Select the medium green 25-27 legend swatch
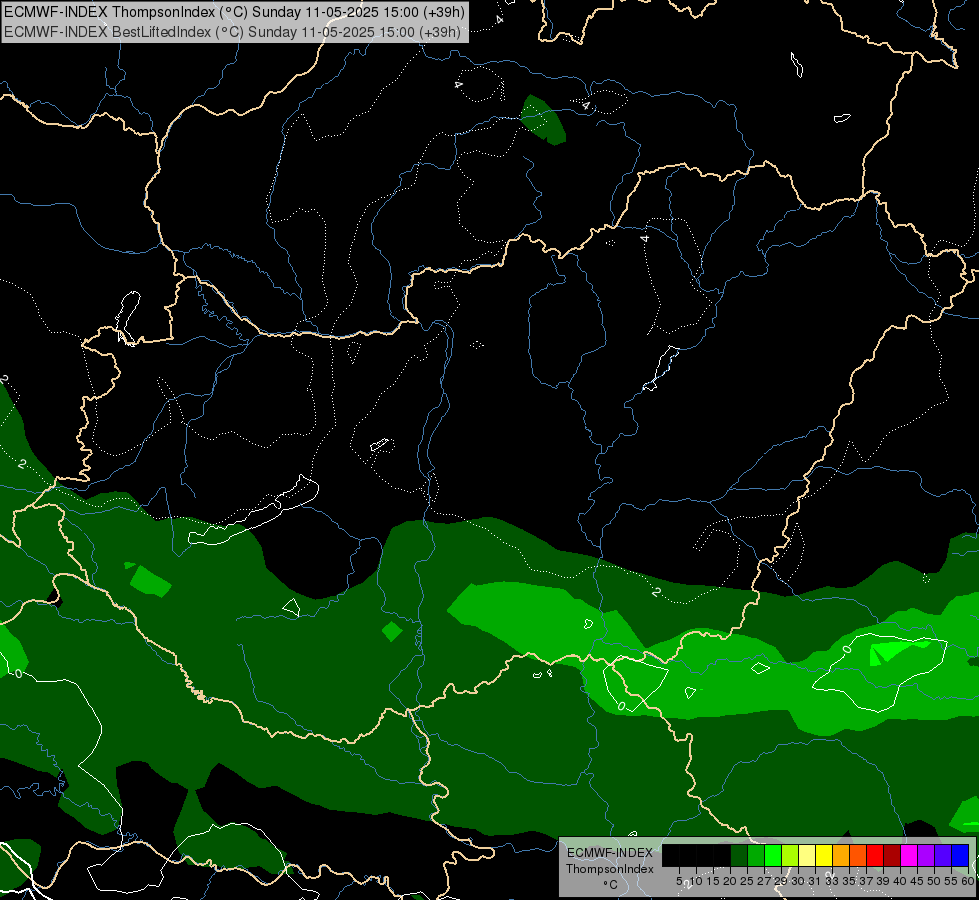Image resolution: width=979 pixels, height=900 pixels. [x=756, y=855]
